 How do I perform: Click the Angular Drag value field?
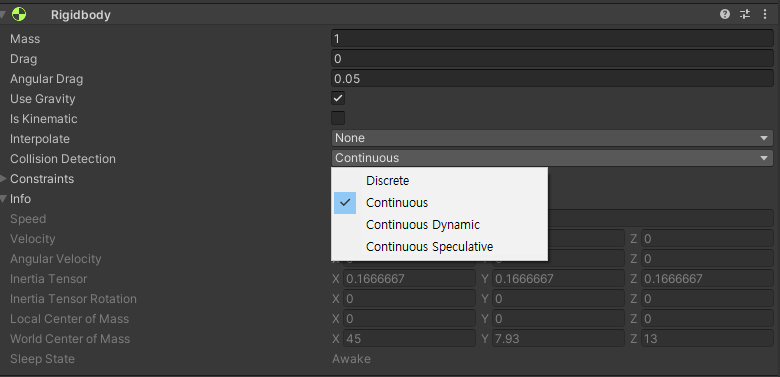[552, 79]
